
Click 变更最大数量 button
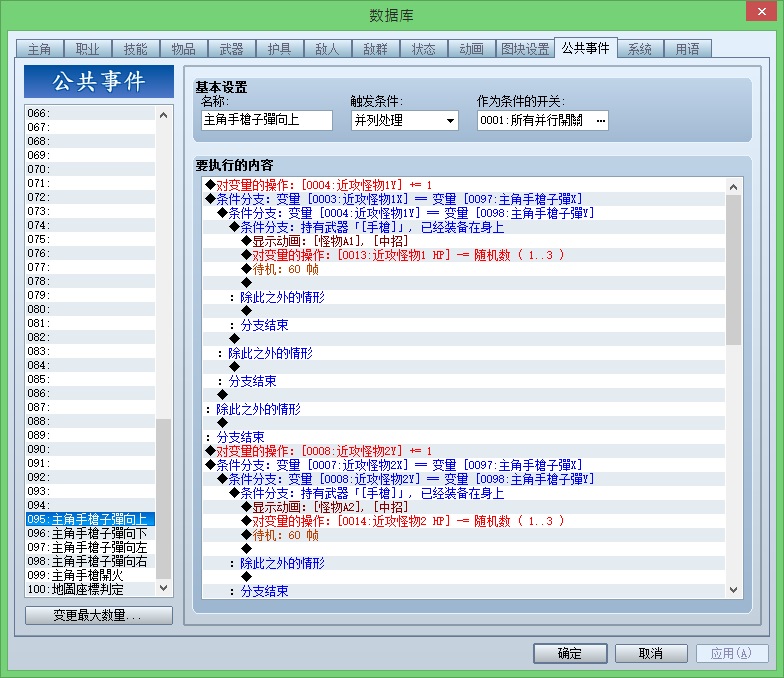click(99, 615)
